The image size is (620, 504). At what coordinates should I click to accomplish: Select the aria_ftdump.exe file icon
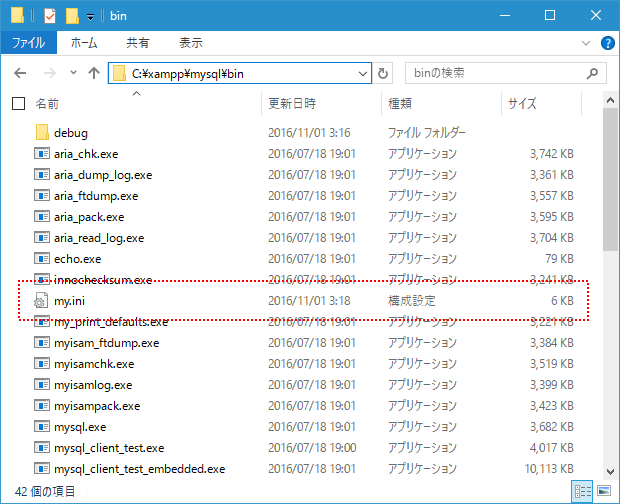pos(42,195)
